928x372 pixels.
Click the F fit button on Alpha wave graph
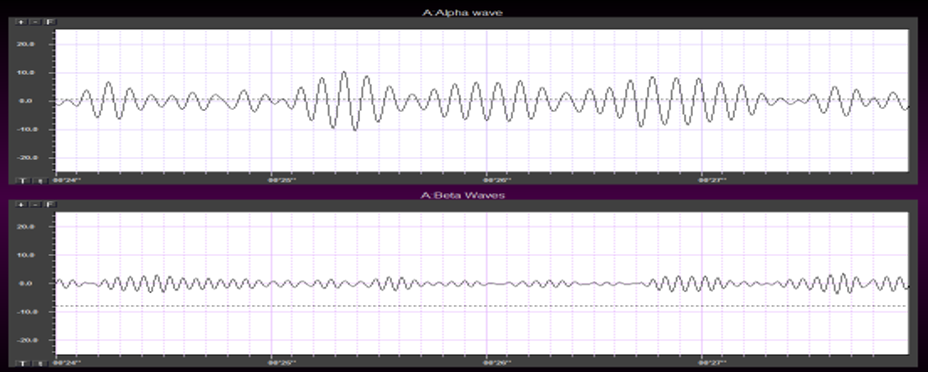click(49, 22)
